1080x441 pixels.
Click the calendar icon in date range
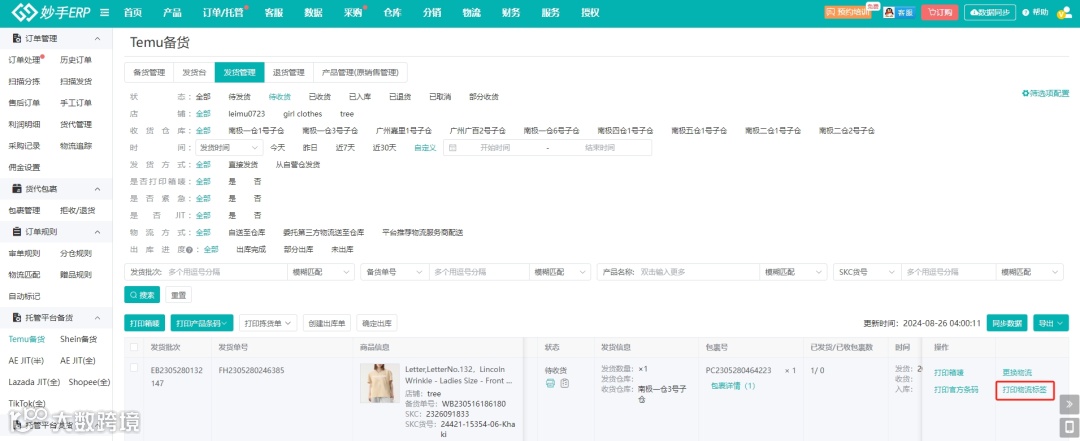click(x=453, y=147)
